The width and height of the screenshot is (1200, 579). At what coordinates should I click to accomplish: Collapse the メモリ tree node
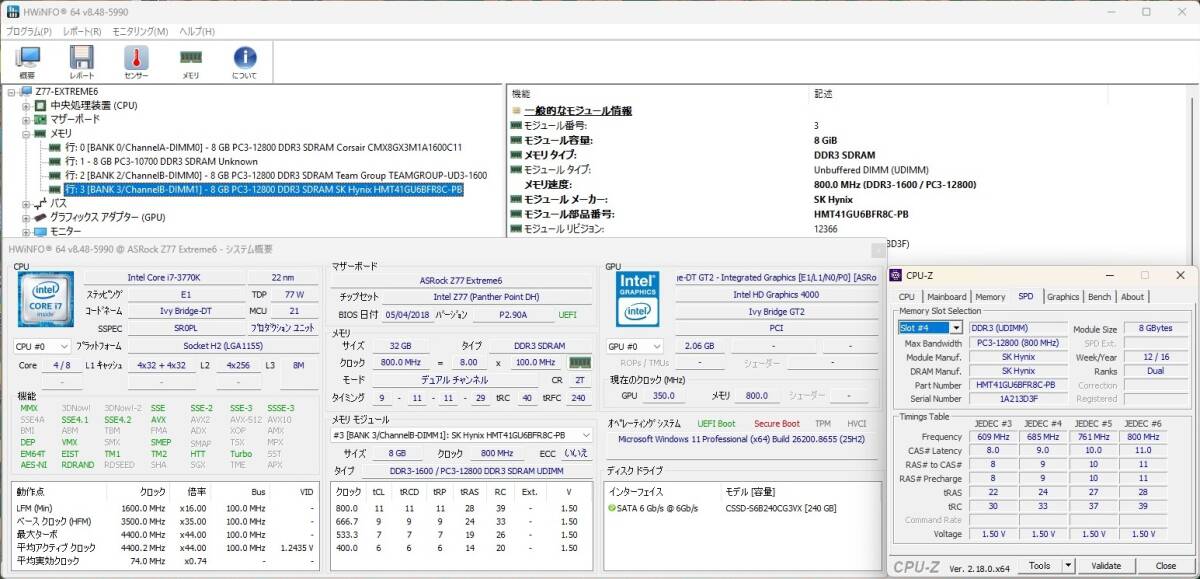click(27, 133)
